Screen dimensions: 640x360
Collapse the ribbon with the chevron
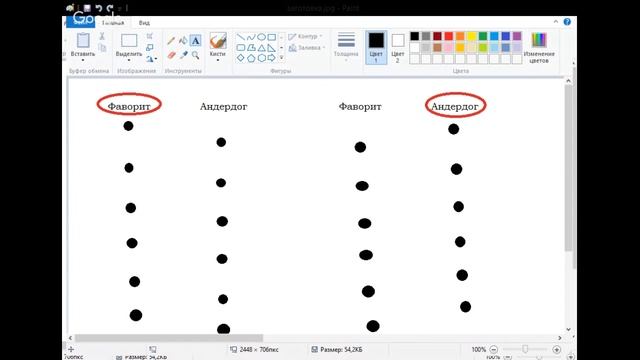[x=556, y=22]
